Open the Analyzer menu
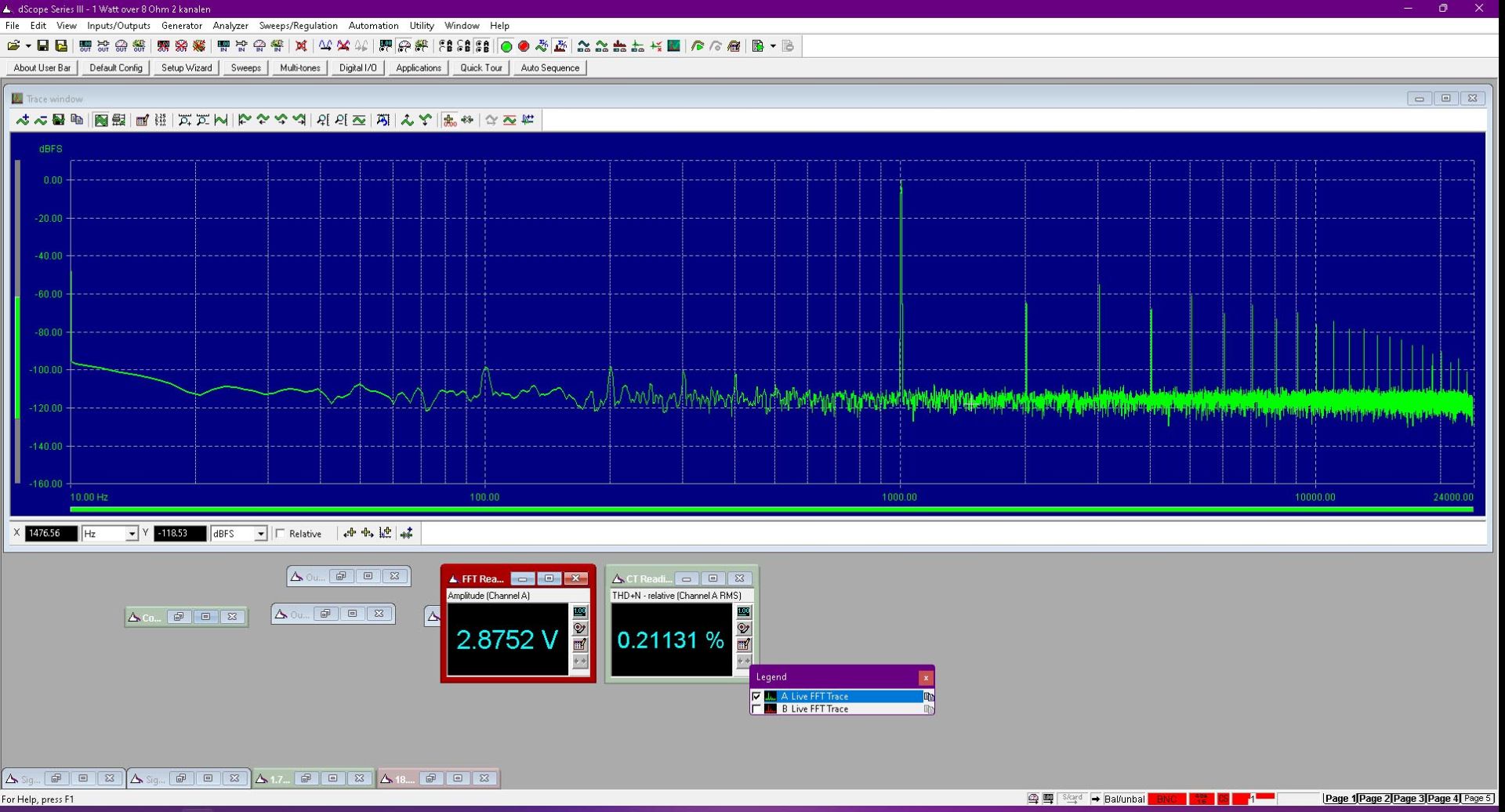 (x=230, y=26)
